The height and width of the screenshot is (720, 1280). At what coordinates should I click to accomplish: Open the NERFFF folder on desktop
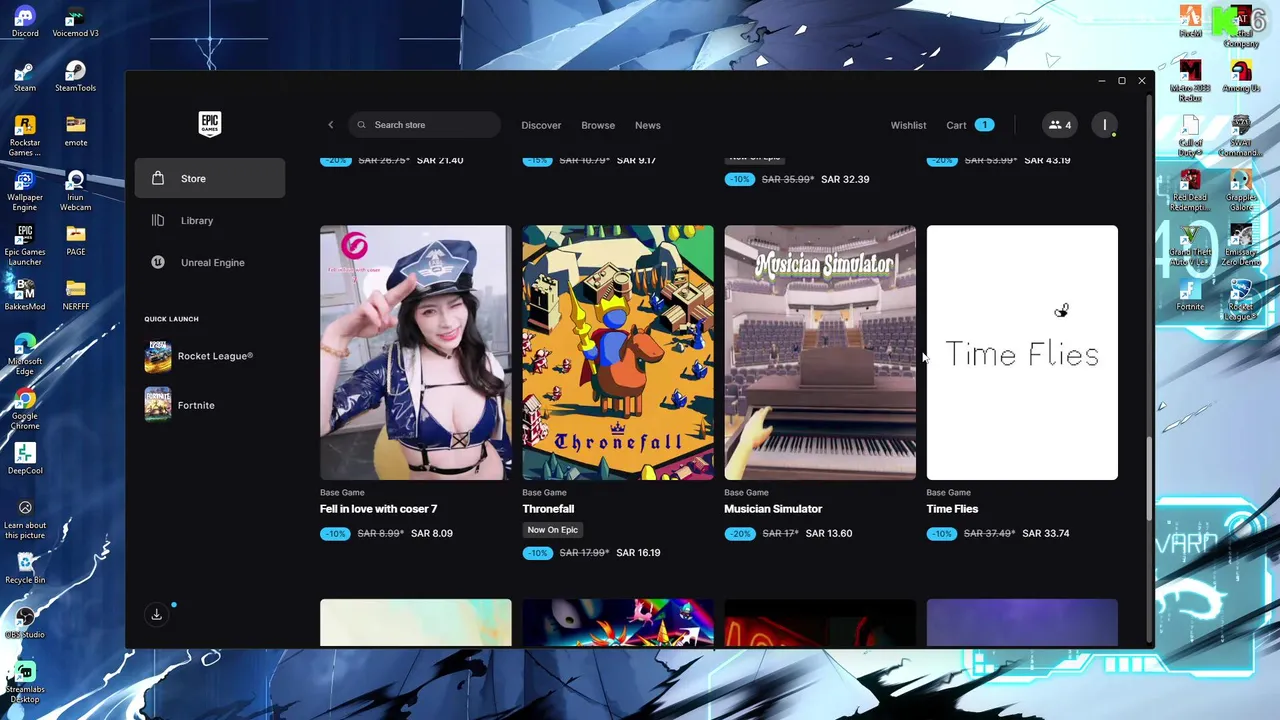[75, 295]
